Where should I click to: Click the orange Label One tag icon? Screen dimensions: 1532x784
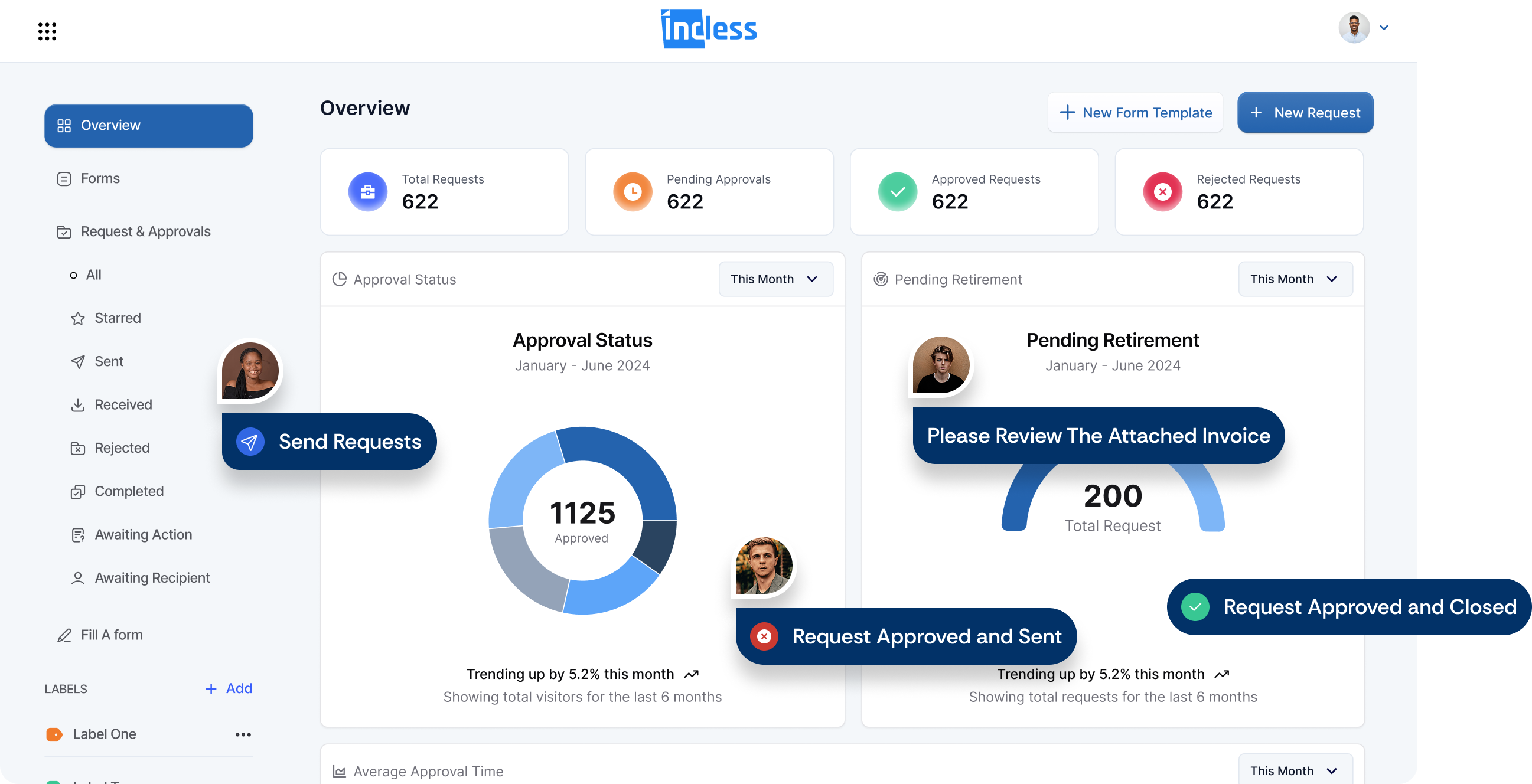point(54,734)
